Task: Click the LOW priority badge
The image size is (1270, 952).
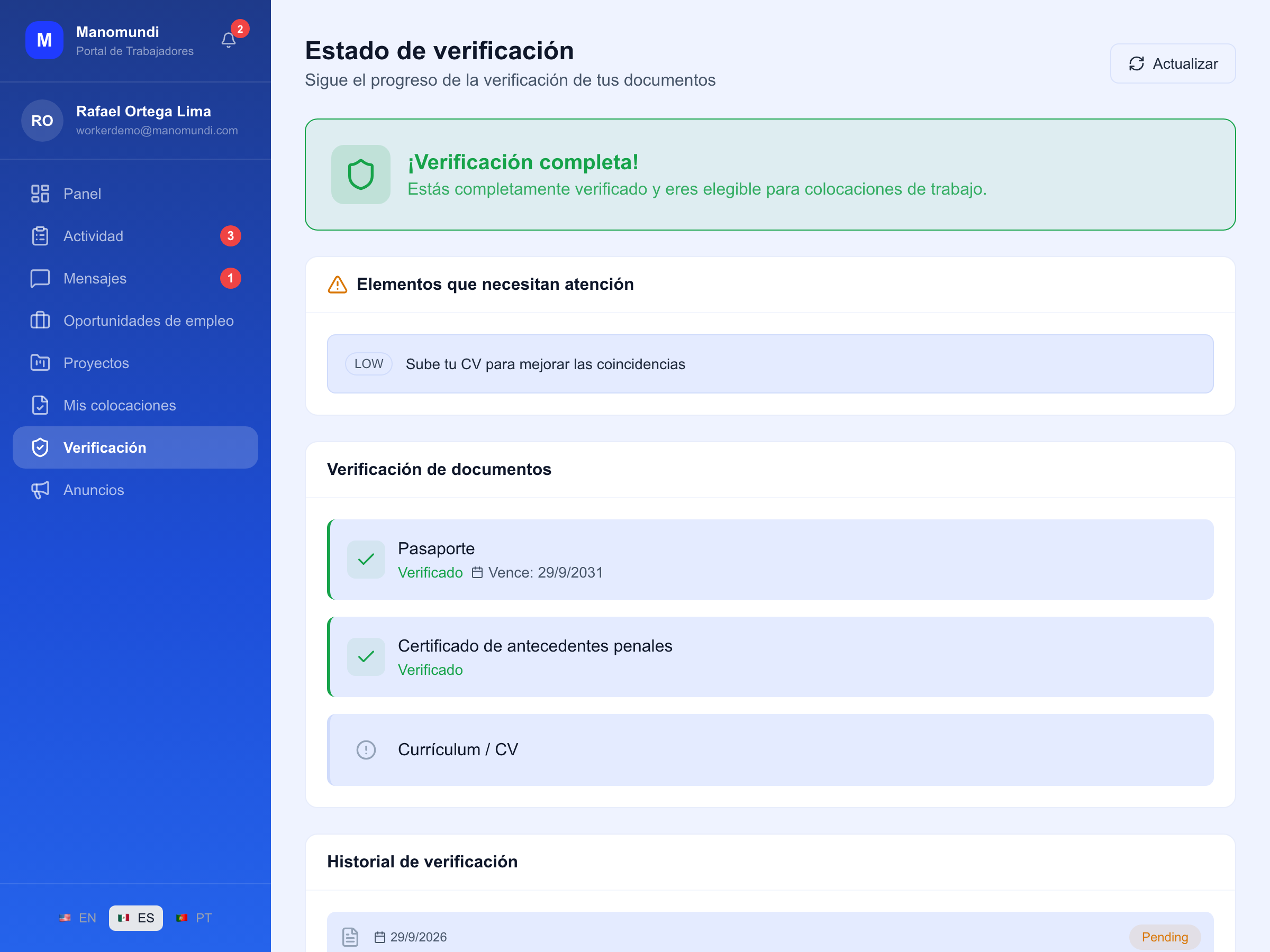Action: point(369,364)
